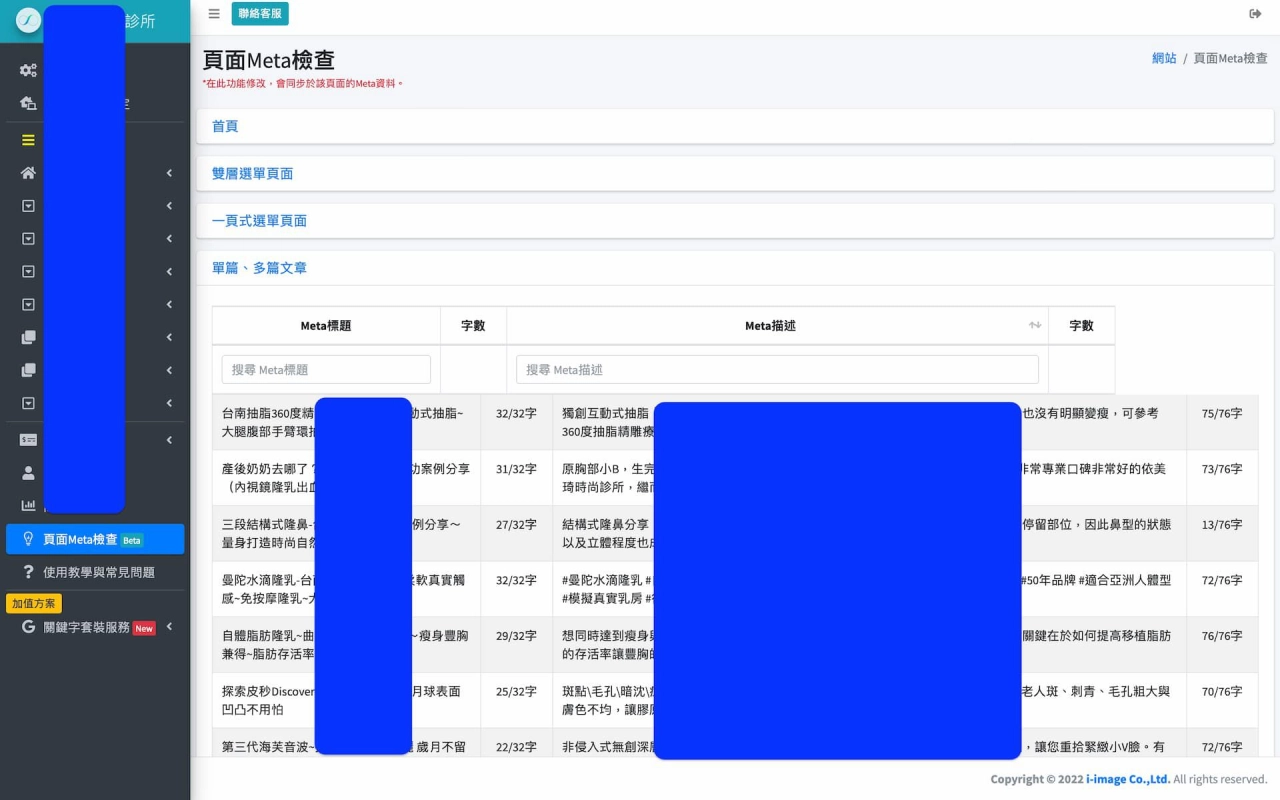Click the bar chart icon in the sidebar

click(28, 506)
